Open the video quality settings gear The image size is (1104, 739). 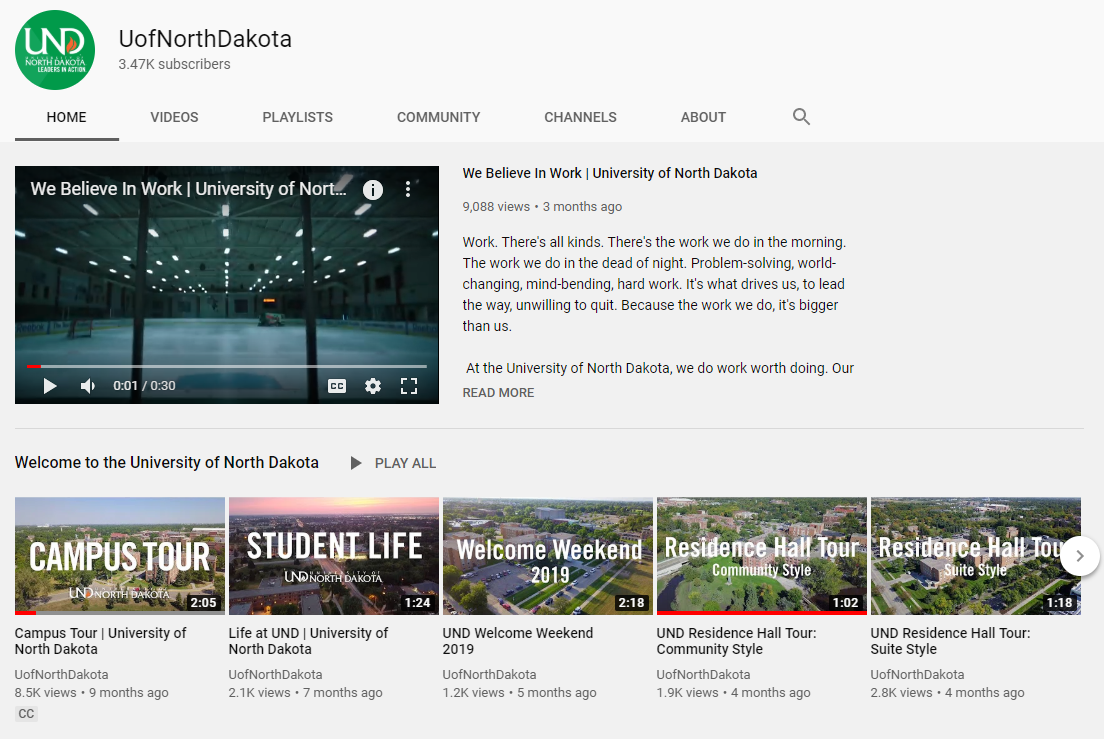[x=373, y=385]
